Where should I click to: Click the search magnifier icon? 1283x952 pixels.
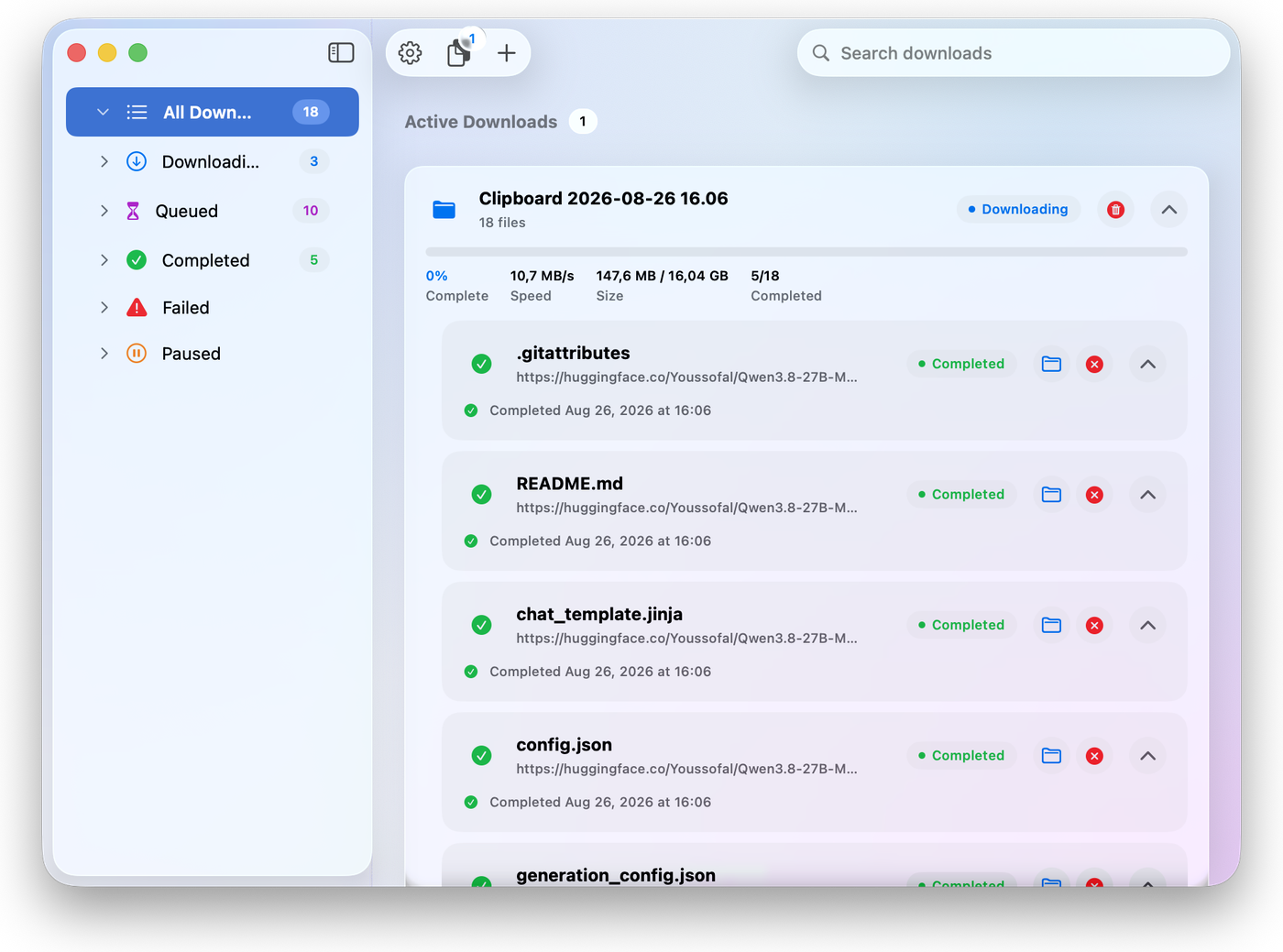(x=821, y=53)
